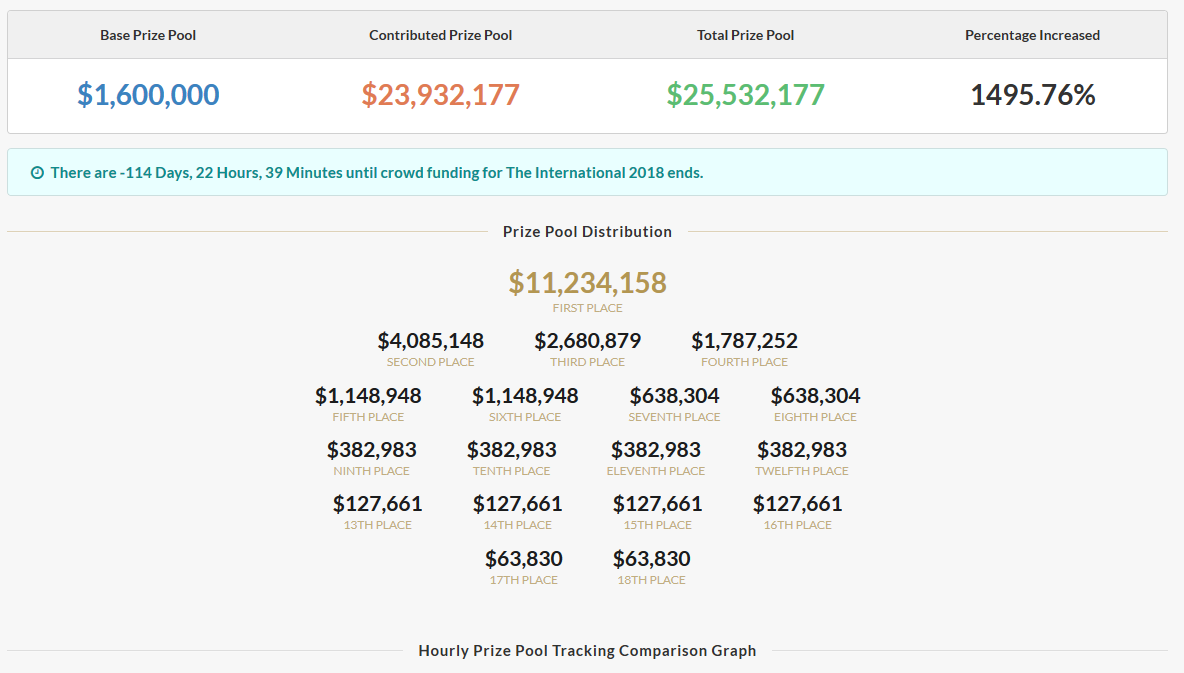Click the FOURTH PLACE label

[745, 363]
